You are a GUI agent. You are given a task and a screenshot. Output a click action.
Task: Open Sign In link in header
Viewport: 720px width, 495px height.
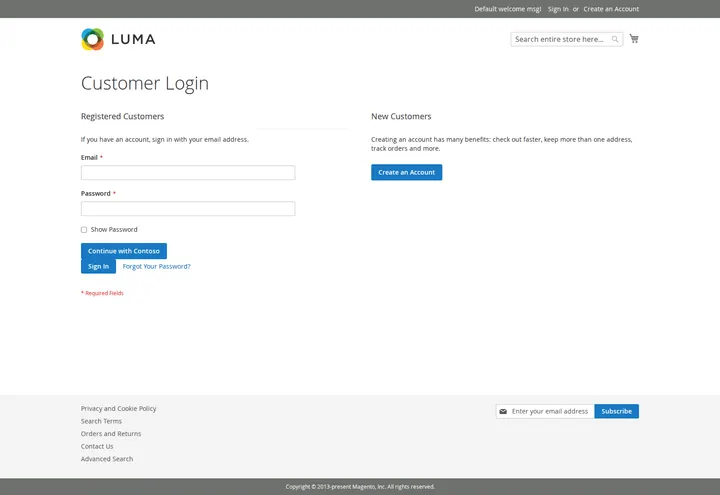(558, 9)
